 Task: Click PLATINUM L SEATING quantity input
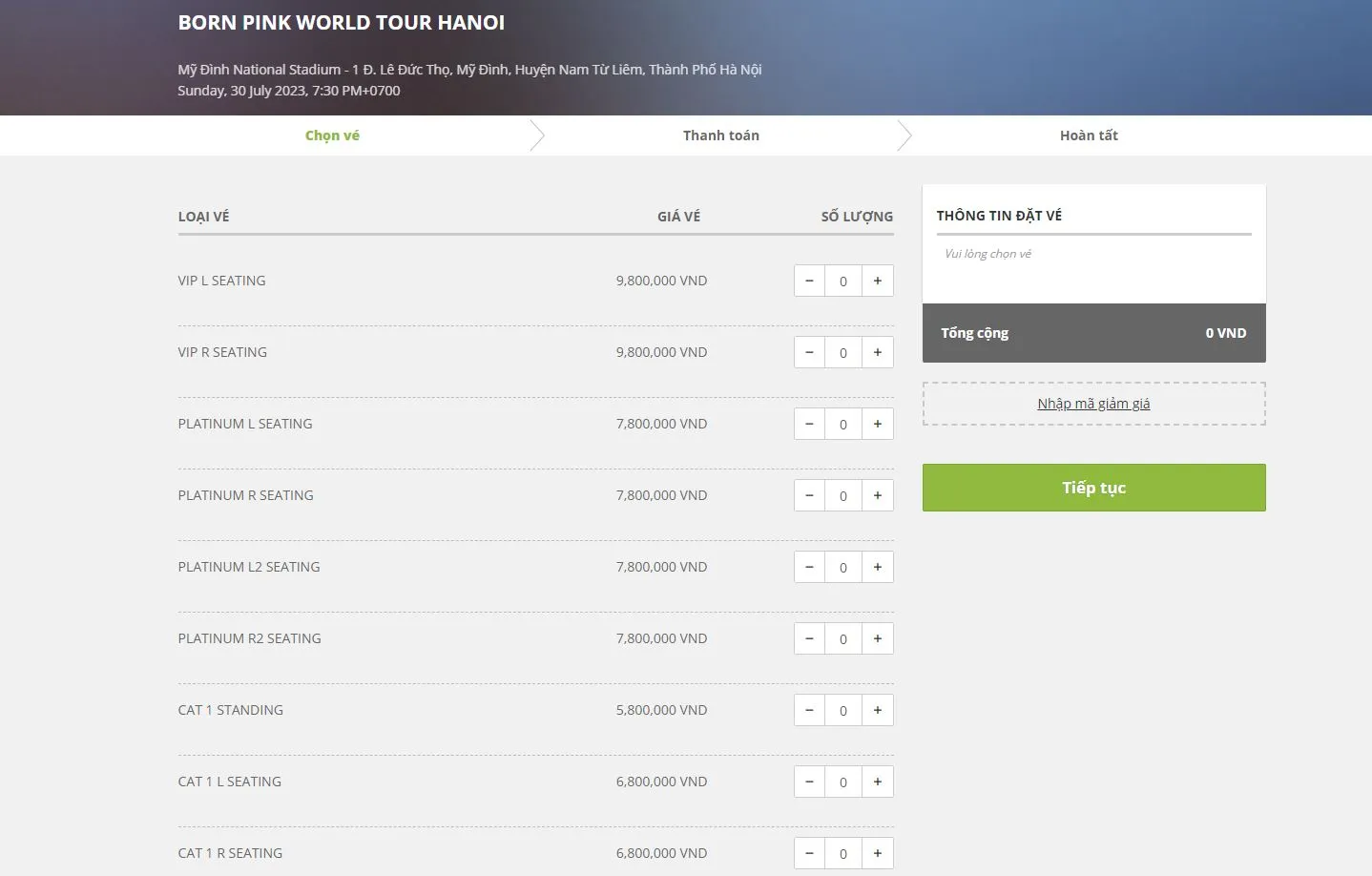pos(843,424)
